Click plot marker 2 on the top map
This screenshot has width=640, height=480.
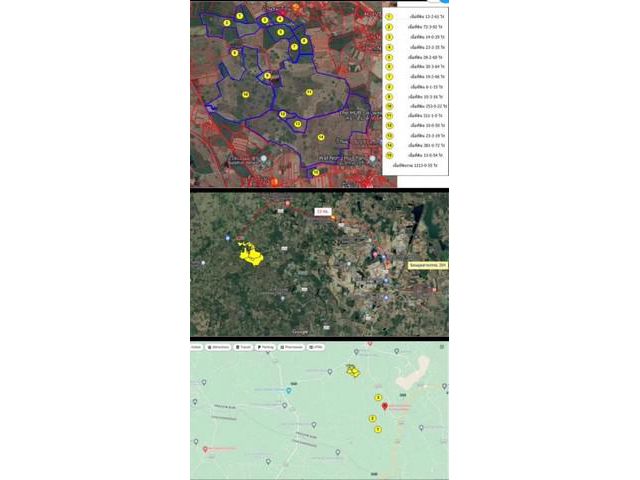(x=227, y=23)
